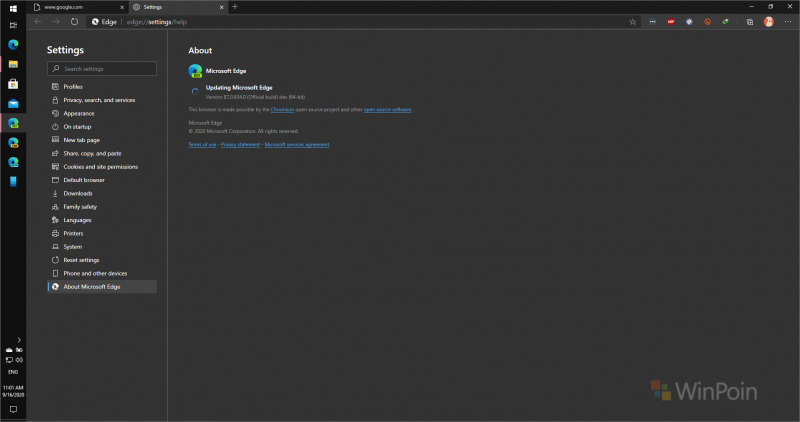
Task: Click the orange circle extension icon
Action: 707,21
